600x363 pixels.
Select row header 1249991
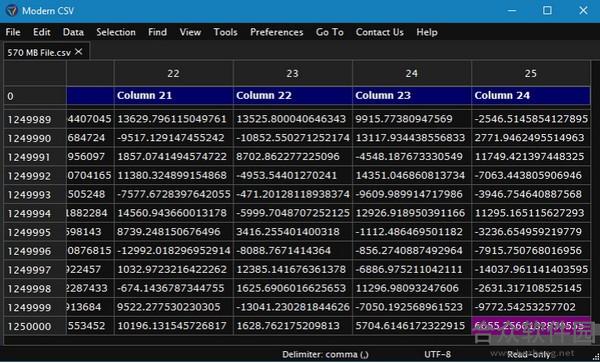[x=35, y=157]
